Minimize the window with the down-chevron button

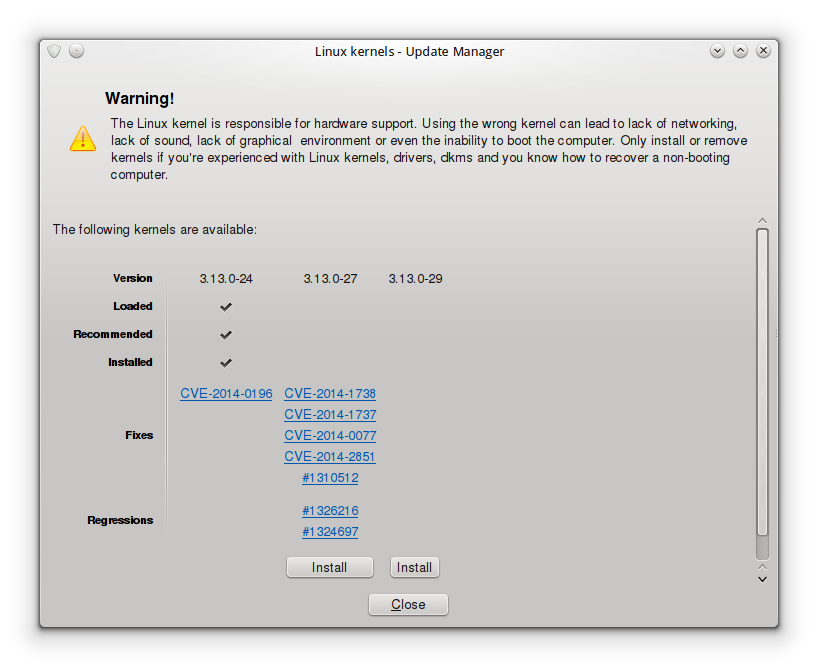tap(717, 51)
